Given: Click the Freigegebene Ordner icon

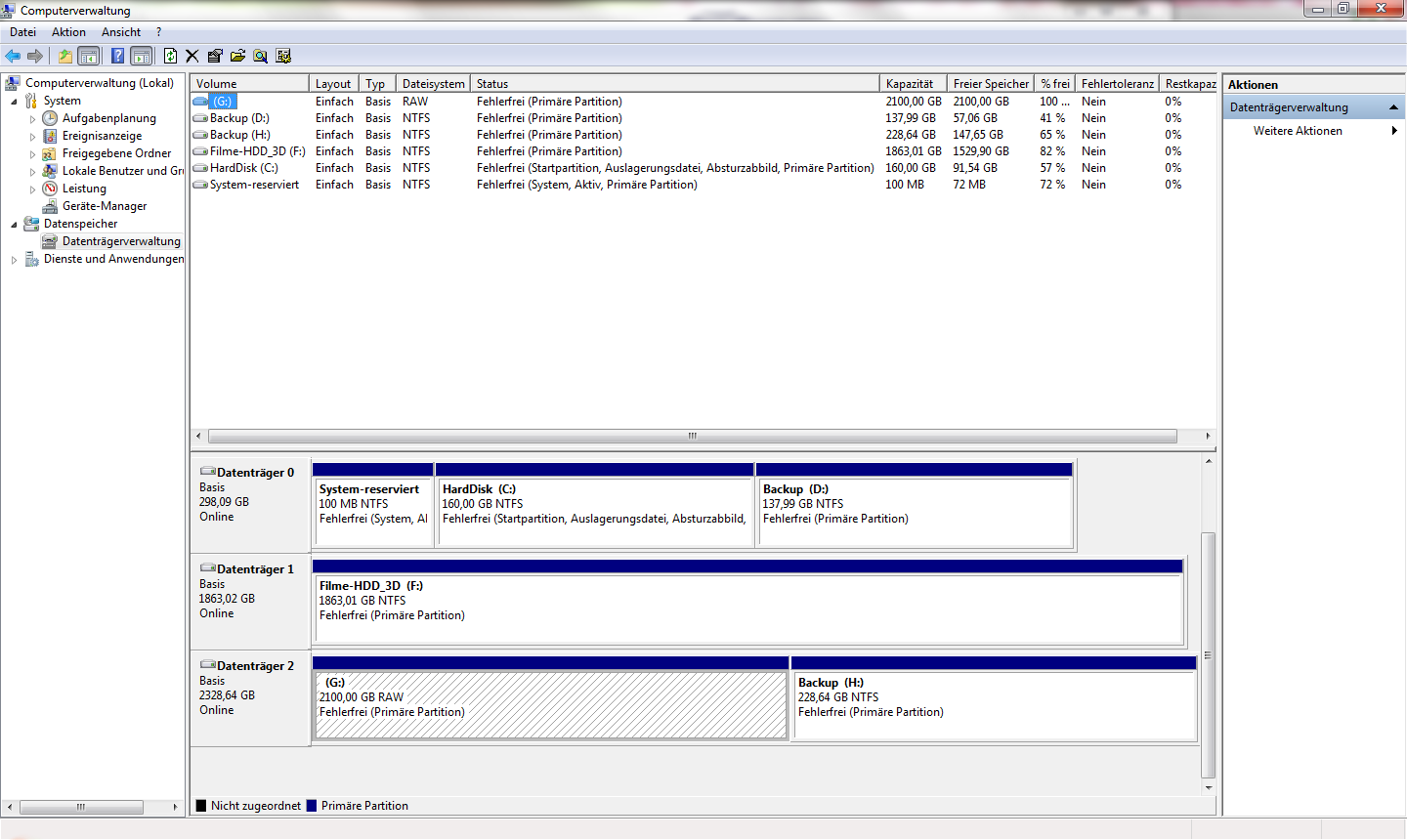Looking at the screenshot, I should coord(50,153).
